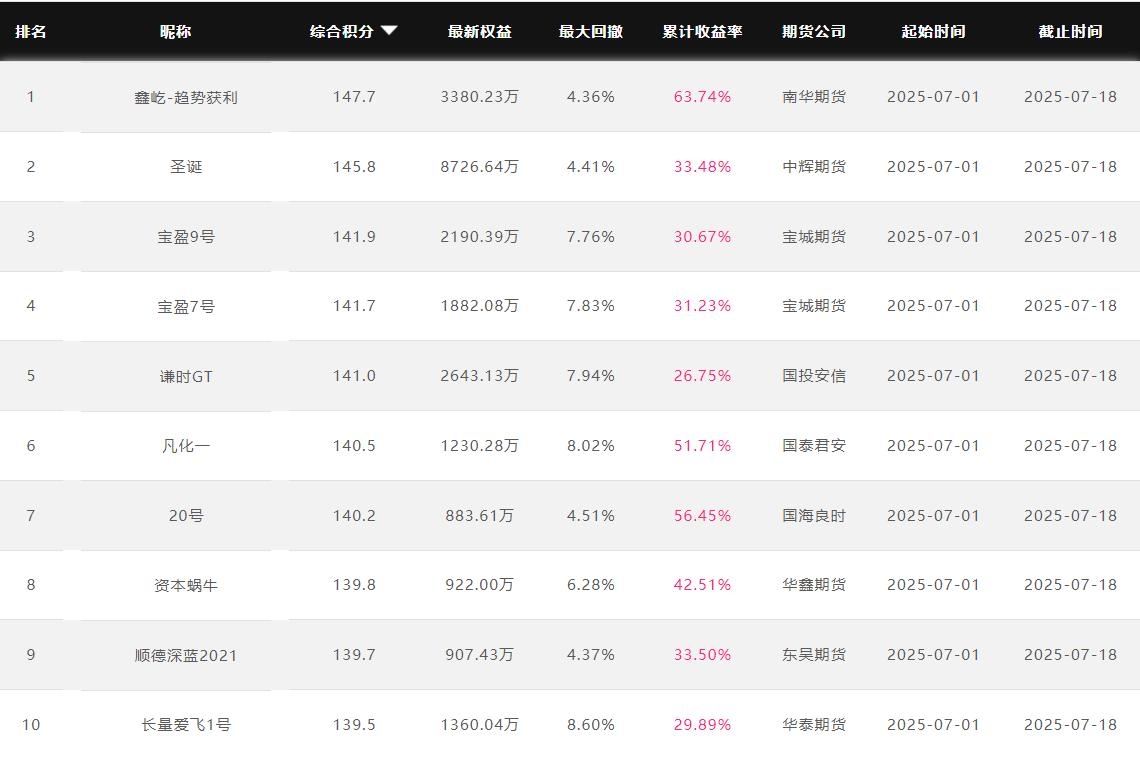Click the 907.43万 equity value
Screen dimensions: 1140x759
click(479, 654)
